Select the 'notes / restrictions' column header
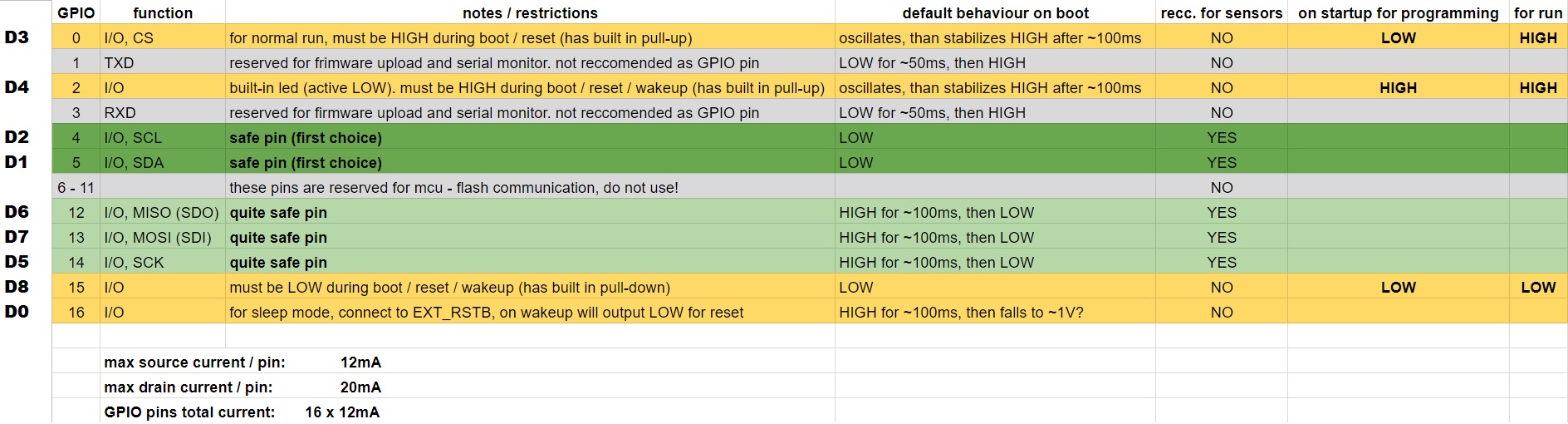The width and height of the screenshot is (1568, 424). click(530, 12)
